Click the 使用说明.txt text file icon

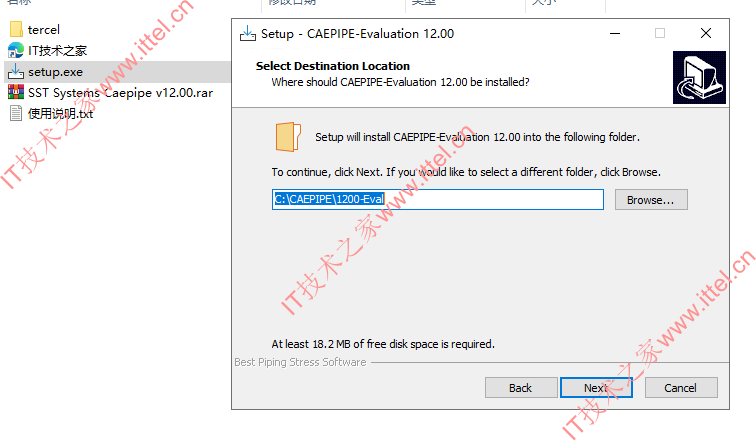click(x=16, y=114)
